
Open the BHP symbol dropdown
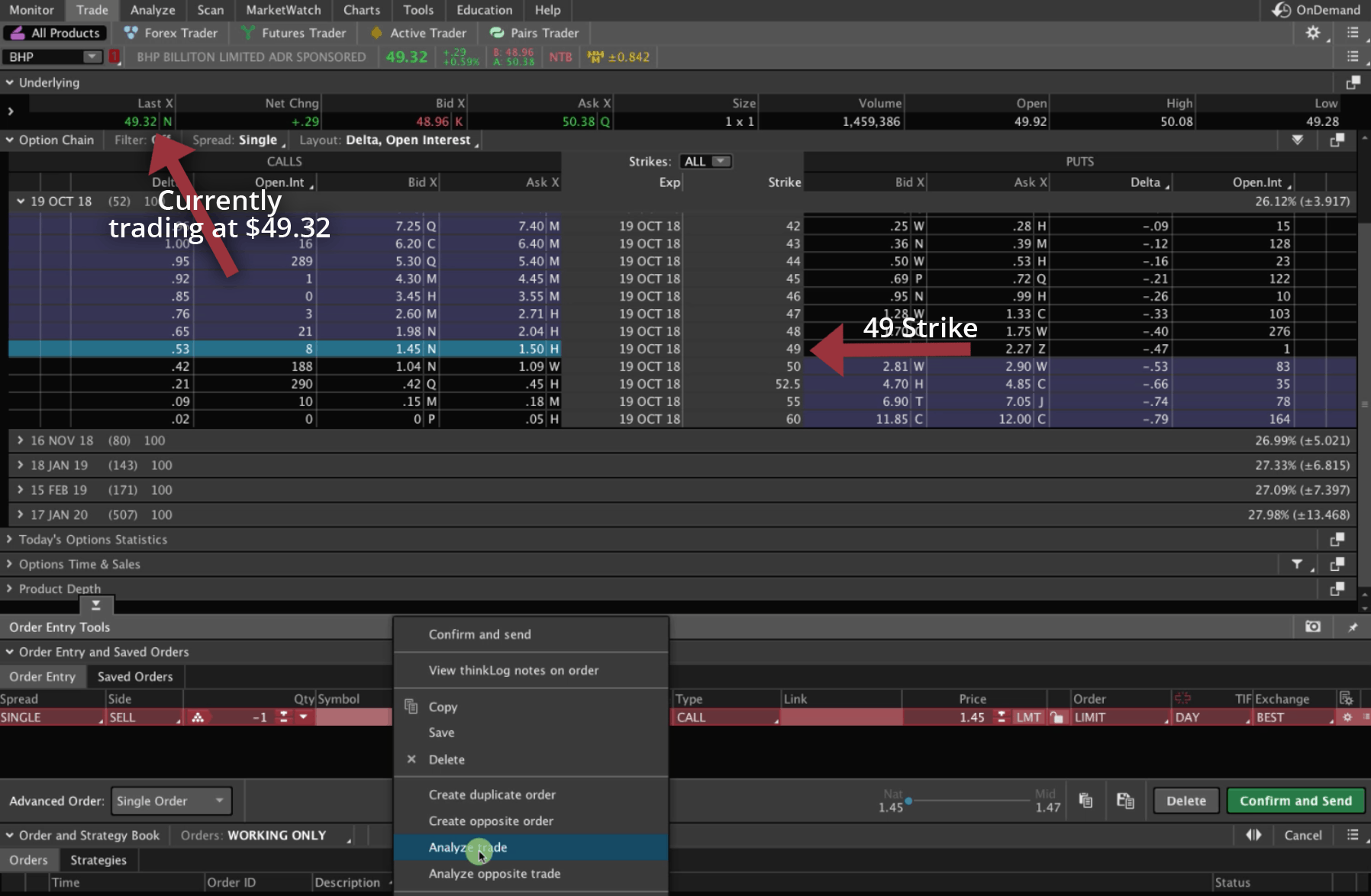92,56
